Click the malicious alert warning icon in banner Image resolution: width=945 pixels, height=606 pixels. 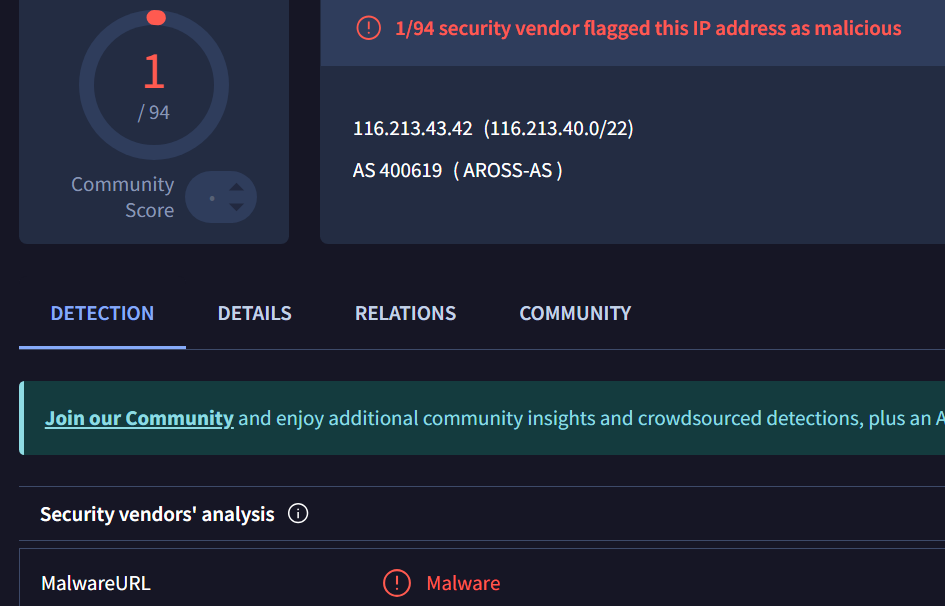368,28
